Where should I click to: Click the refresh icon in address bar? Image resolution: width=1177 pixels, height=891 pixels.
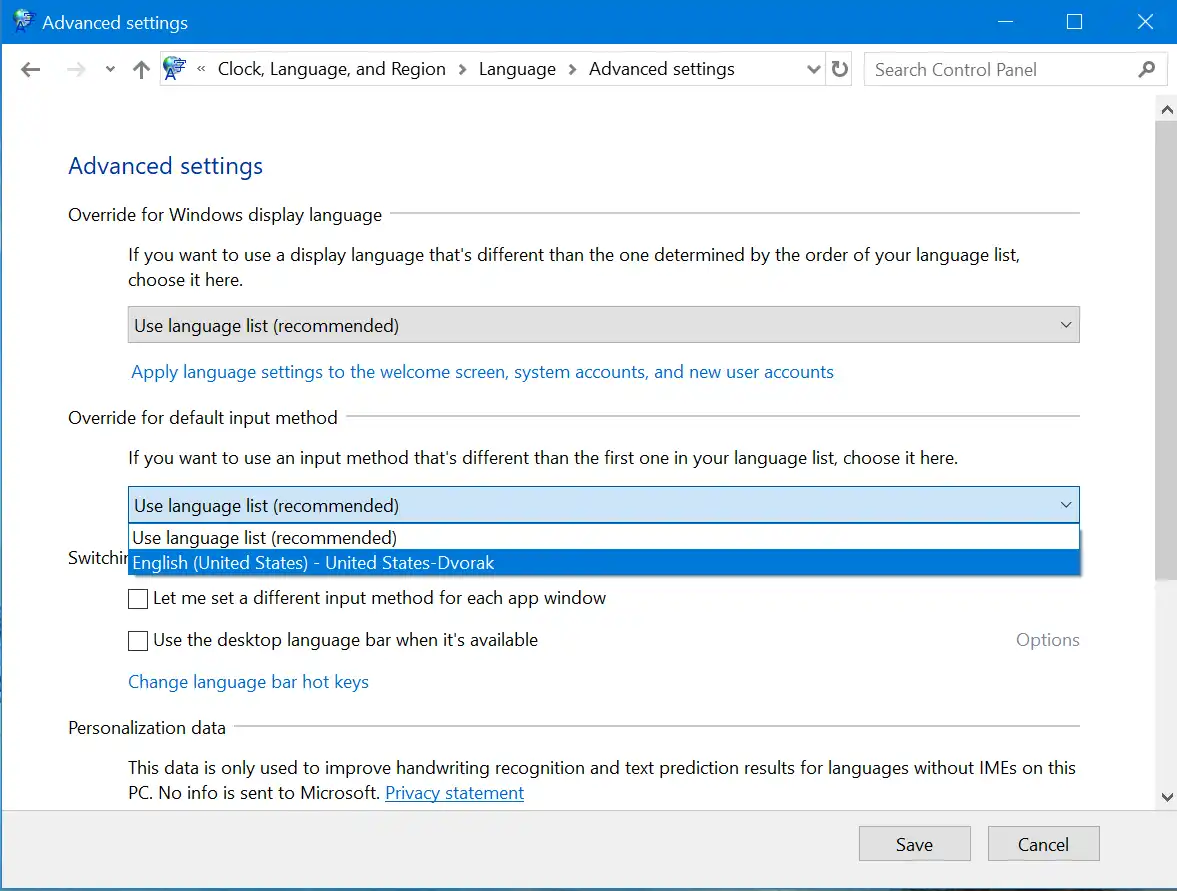click(839, 69)
